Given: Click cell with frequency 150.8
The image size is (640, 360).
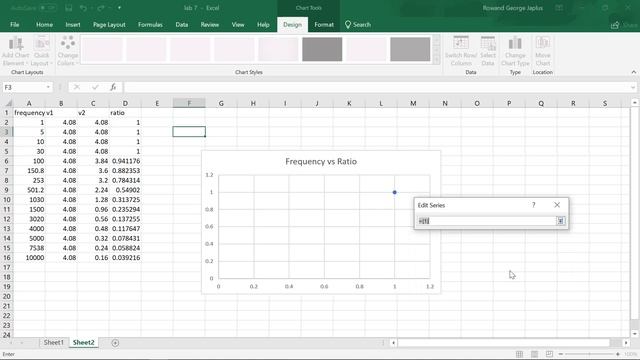Looking at the screenshot, I should point(29,171).
